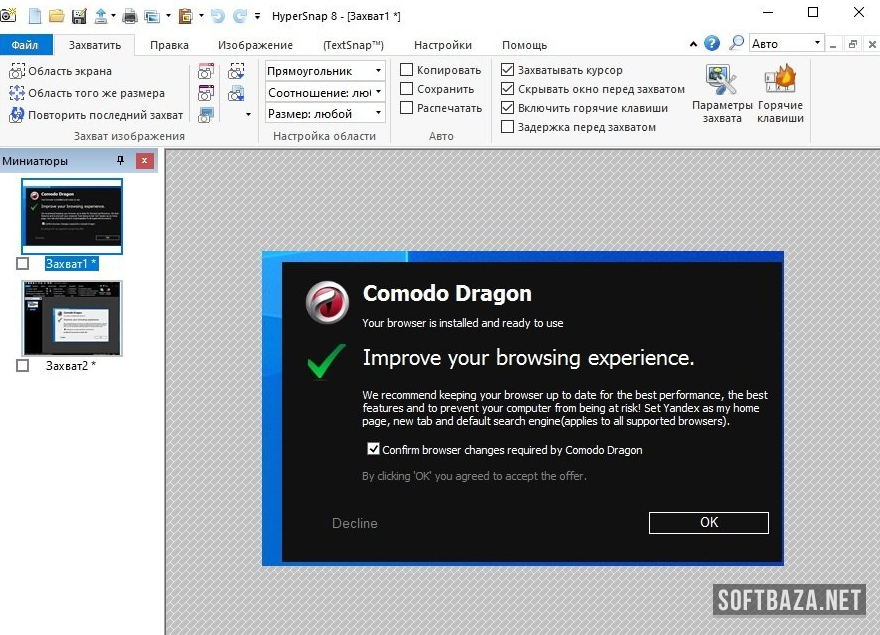This screenshot has width=880, height=635.
Task: Enable the Копировать checkbox
Action: tap(407, 70)
